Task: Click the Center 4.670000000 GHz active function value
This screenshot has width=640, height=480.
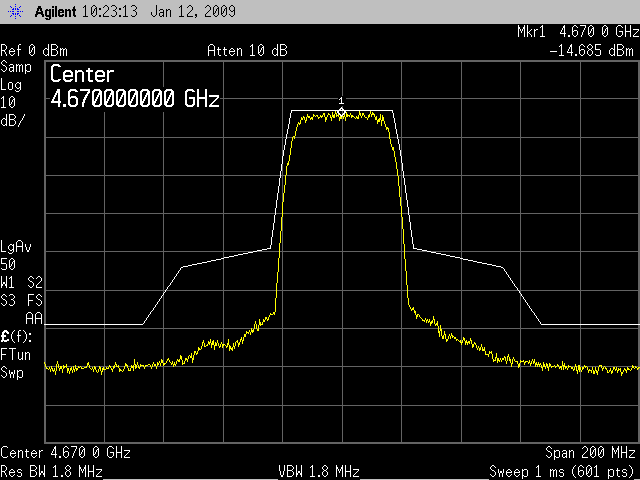Action: coord(134,99)
